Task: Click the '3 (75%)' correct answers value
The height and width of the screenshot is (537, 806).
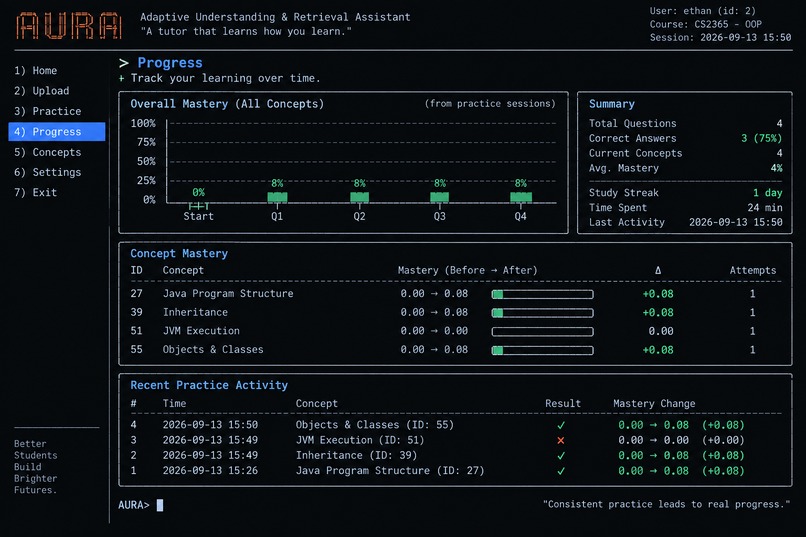Action: coord(761,138)
